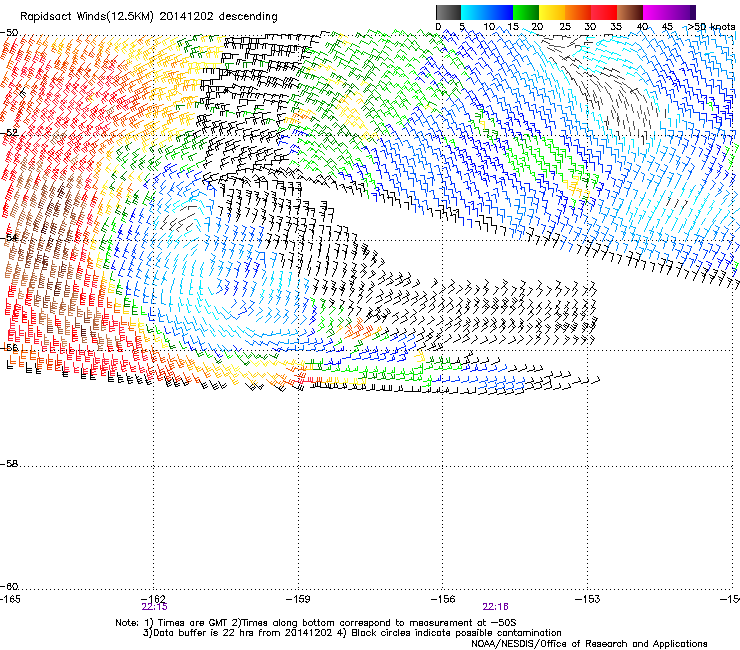740x650 pixels.
Task: Click the '-156' longitude label
Action: [x=443, y=599]
